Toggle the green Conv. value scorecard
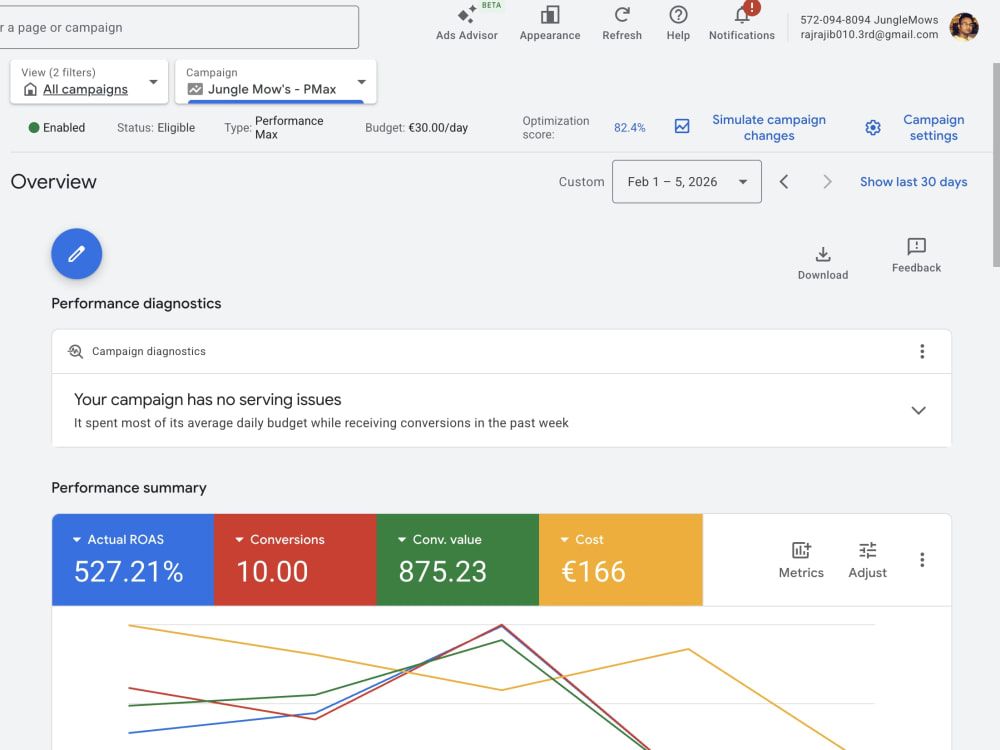The width and height of the screenshot is (1000, 750). 458,560
